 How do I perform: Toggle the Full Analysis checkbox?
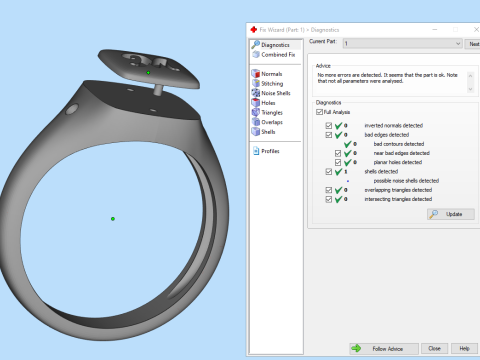point(319,112)
